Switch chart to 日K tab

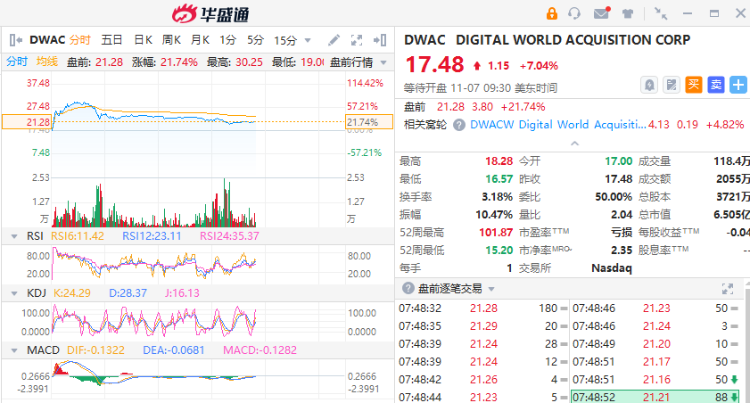pyautogui.click(x=143, y=40)
